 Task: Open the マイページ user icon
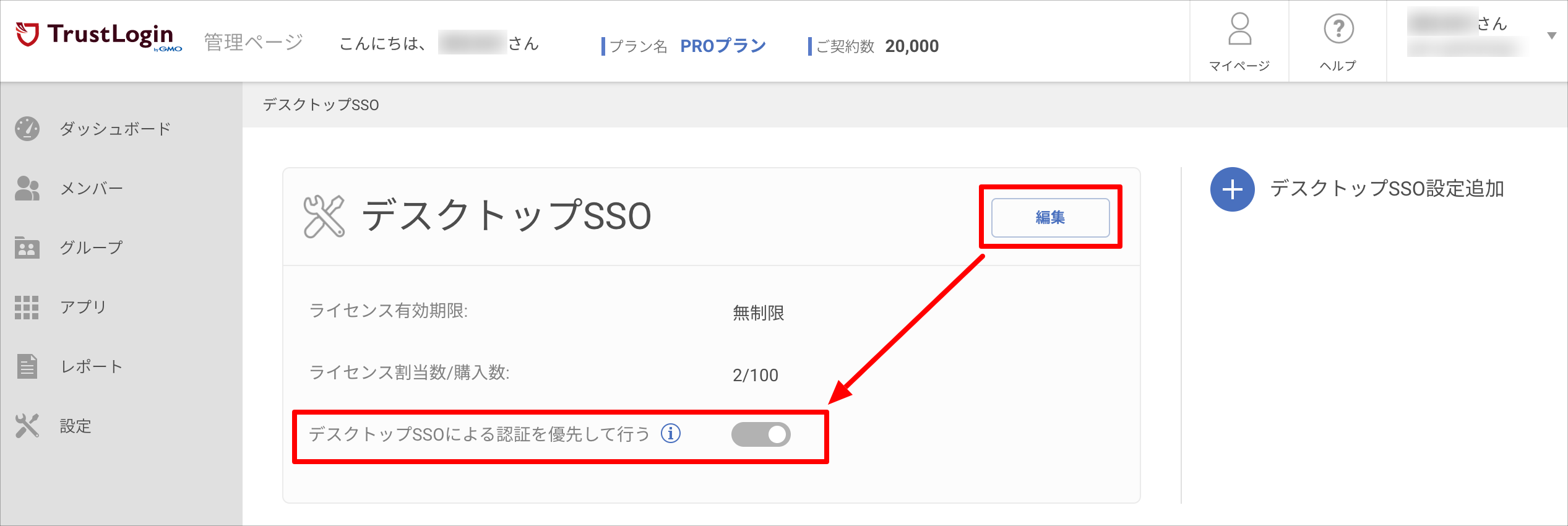[1239, 29]
